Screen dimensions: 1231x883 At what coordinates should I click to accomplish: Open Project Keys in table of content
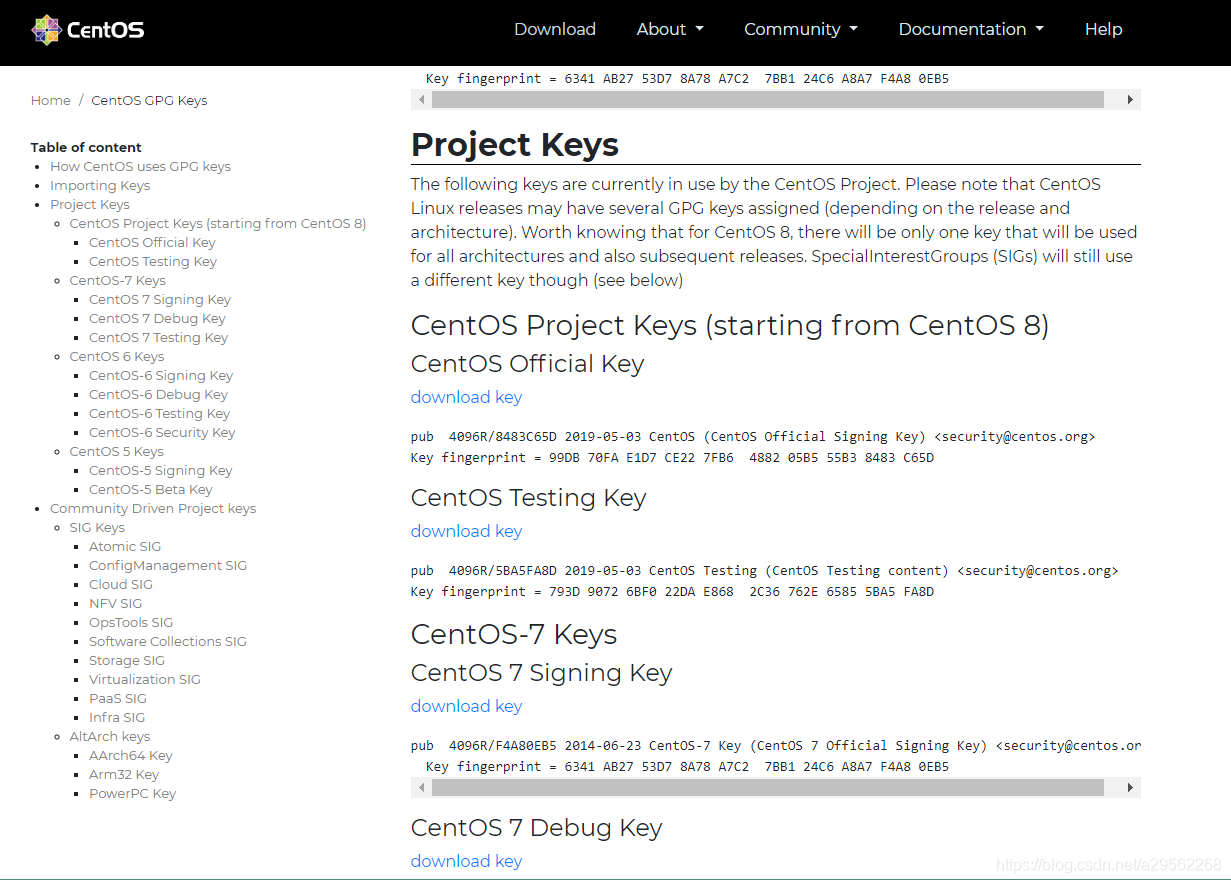tap(90, 205)
